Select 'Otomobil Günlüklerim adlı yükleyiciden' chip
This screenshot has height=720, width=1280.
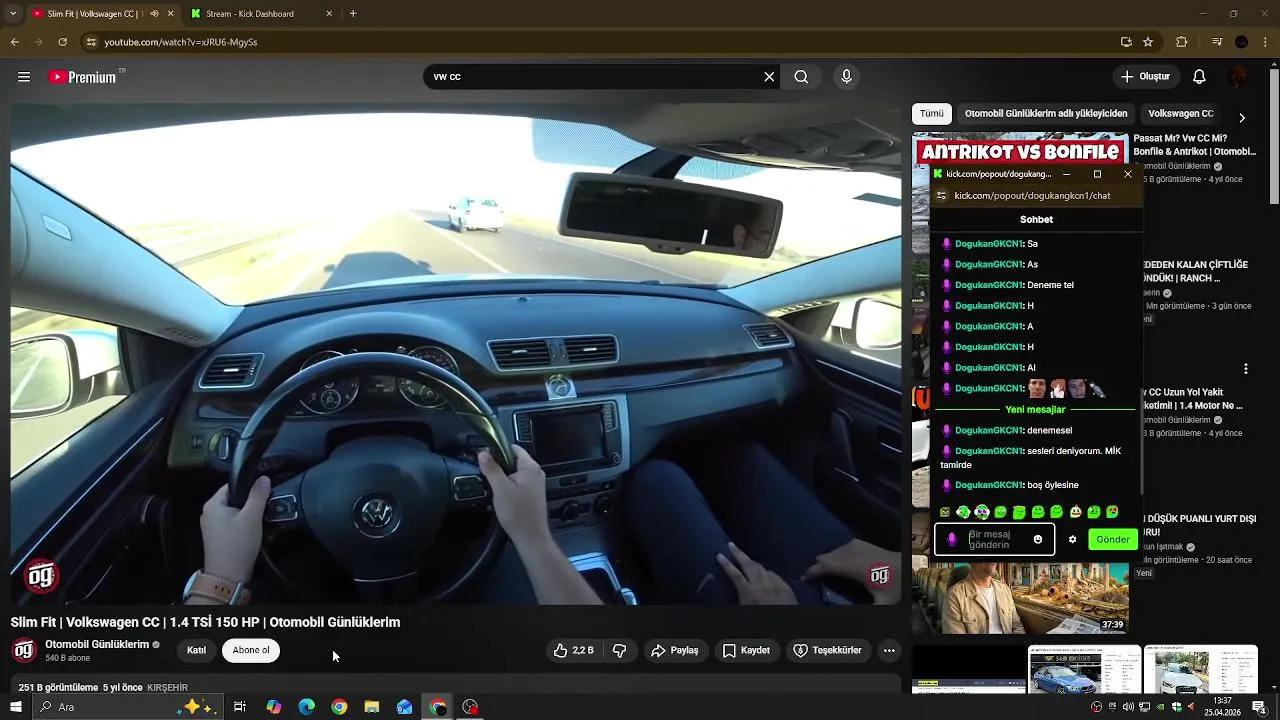tap(1046, 114)
